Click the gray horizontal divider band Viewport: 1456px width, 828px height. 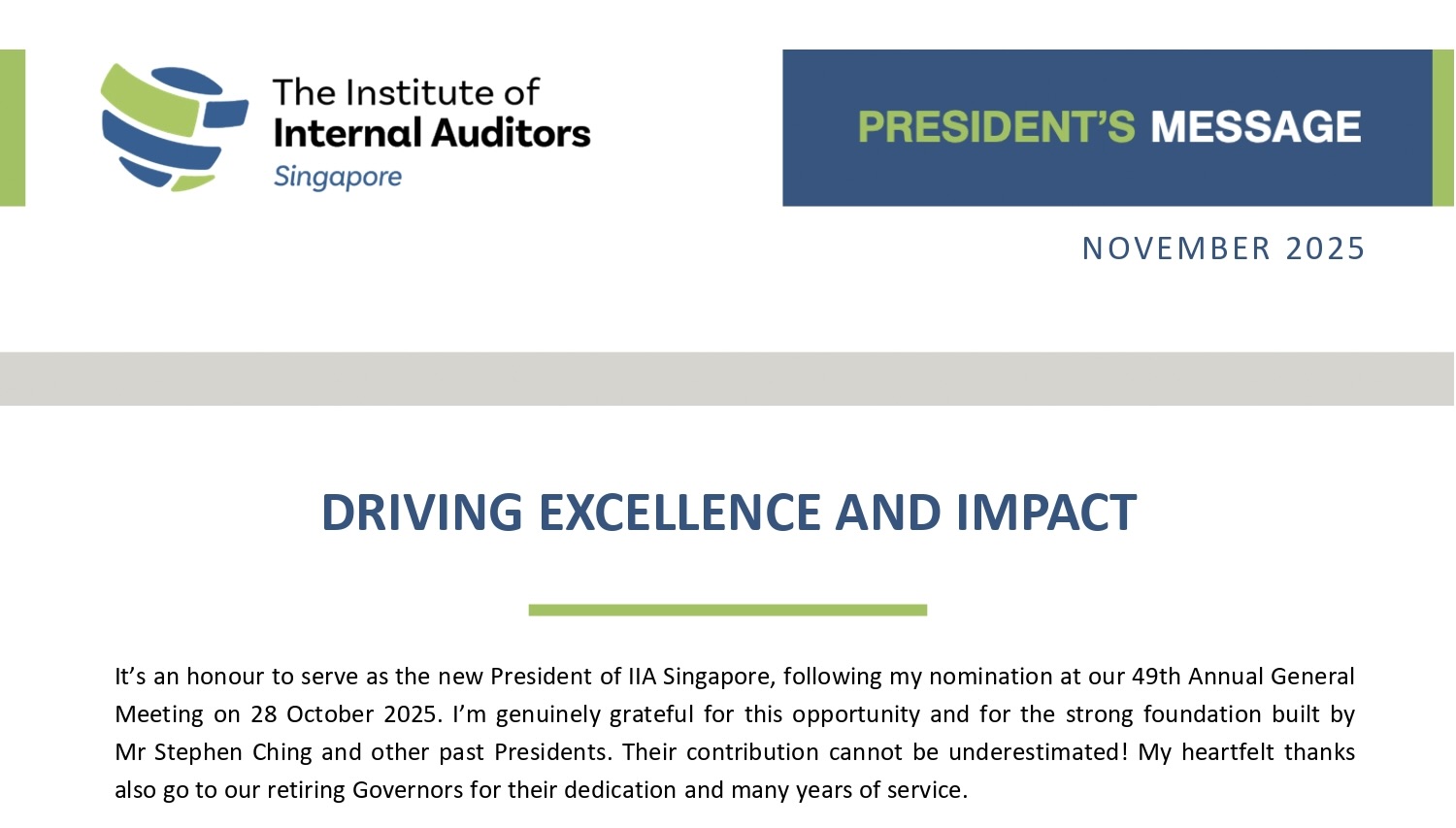click(x=728, y=379)
